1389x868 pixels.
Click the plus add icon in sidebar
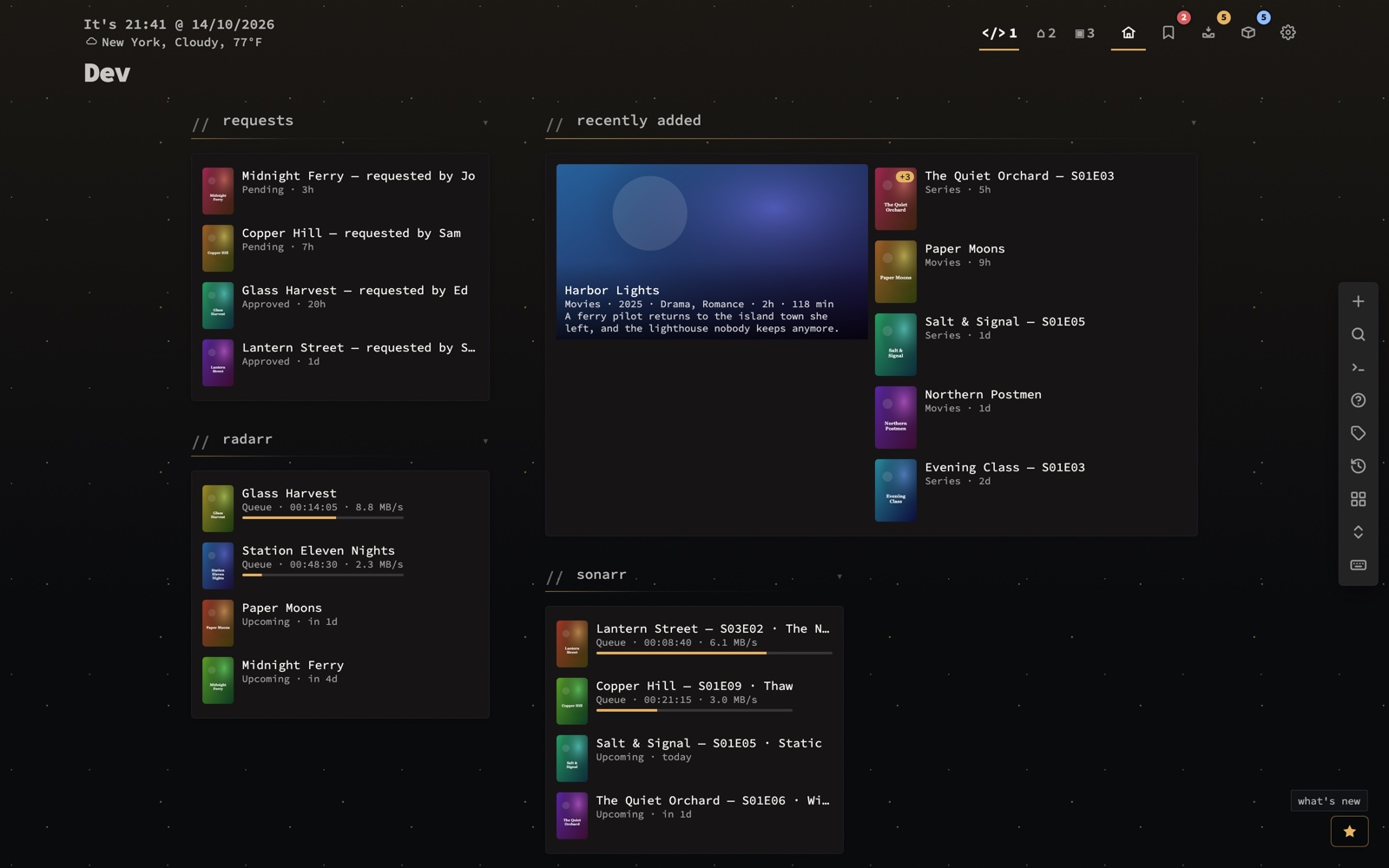point(1358,301)
